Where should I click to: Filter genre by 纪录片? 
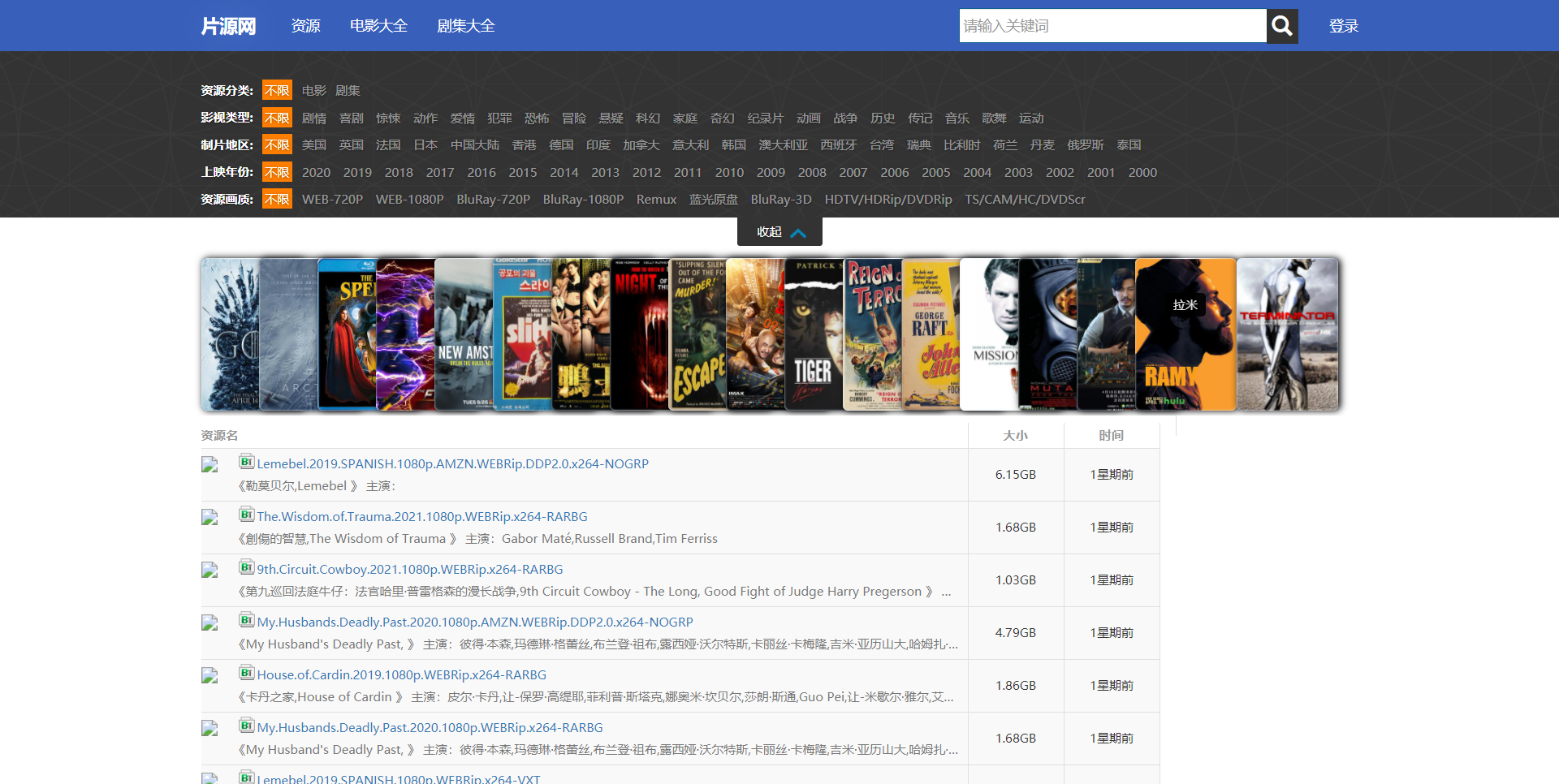click(765, 118)
